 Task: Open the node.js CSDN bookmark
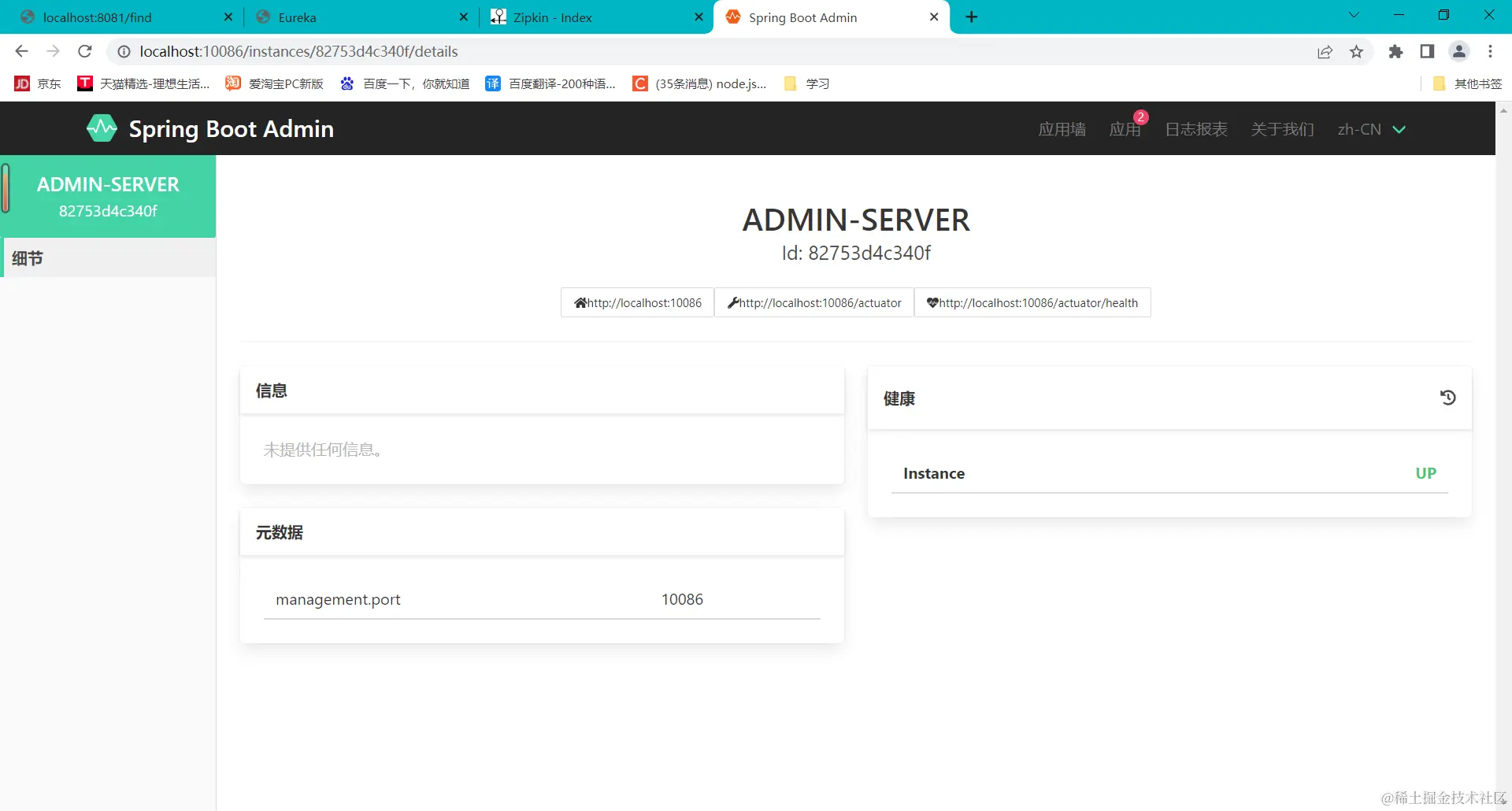point(700,83)
